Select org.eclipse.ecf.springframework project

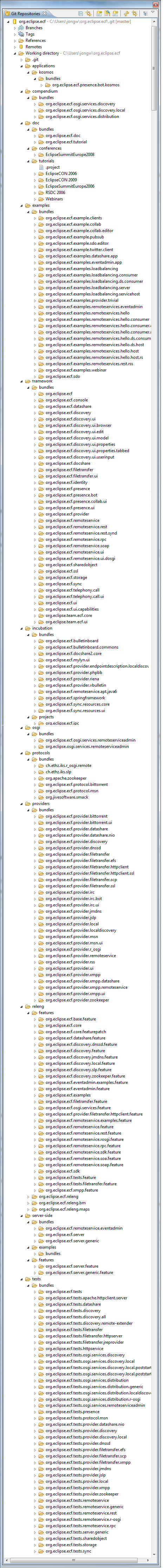(75, 698)
